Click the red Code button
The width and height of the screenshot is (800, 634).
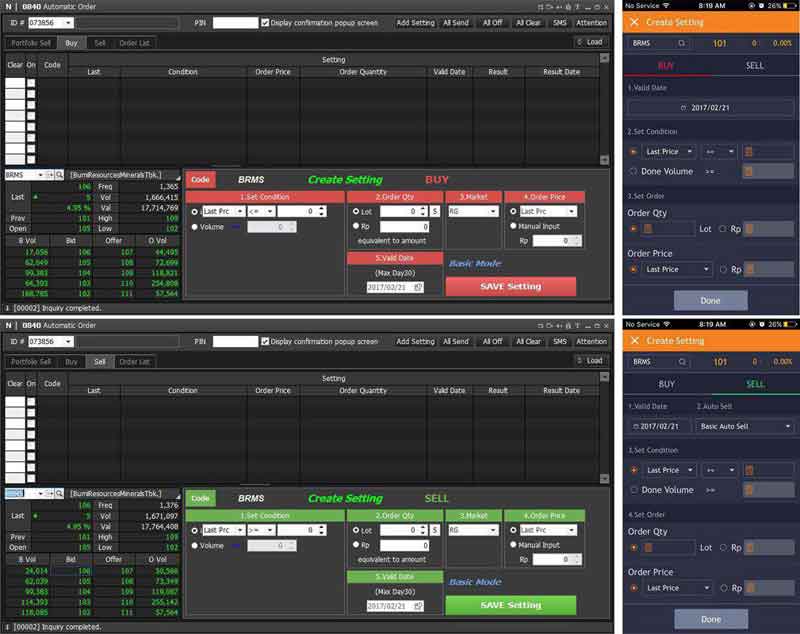pyautogui.click(x=201, y=180)
